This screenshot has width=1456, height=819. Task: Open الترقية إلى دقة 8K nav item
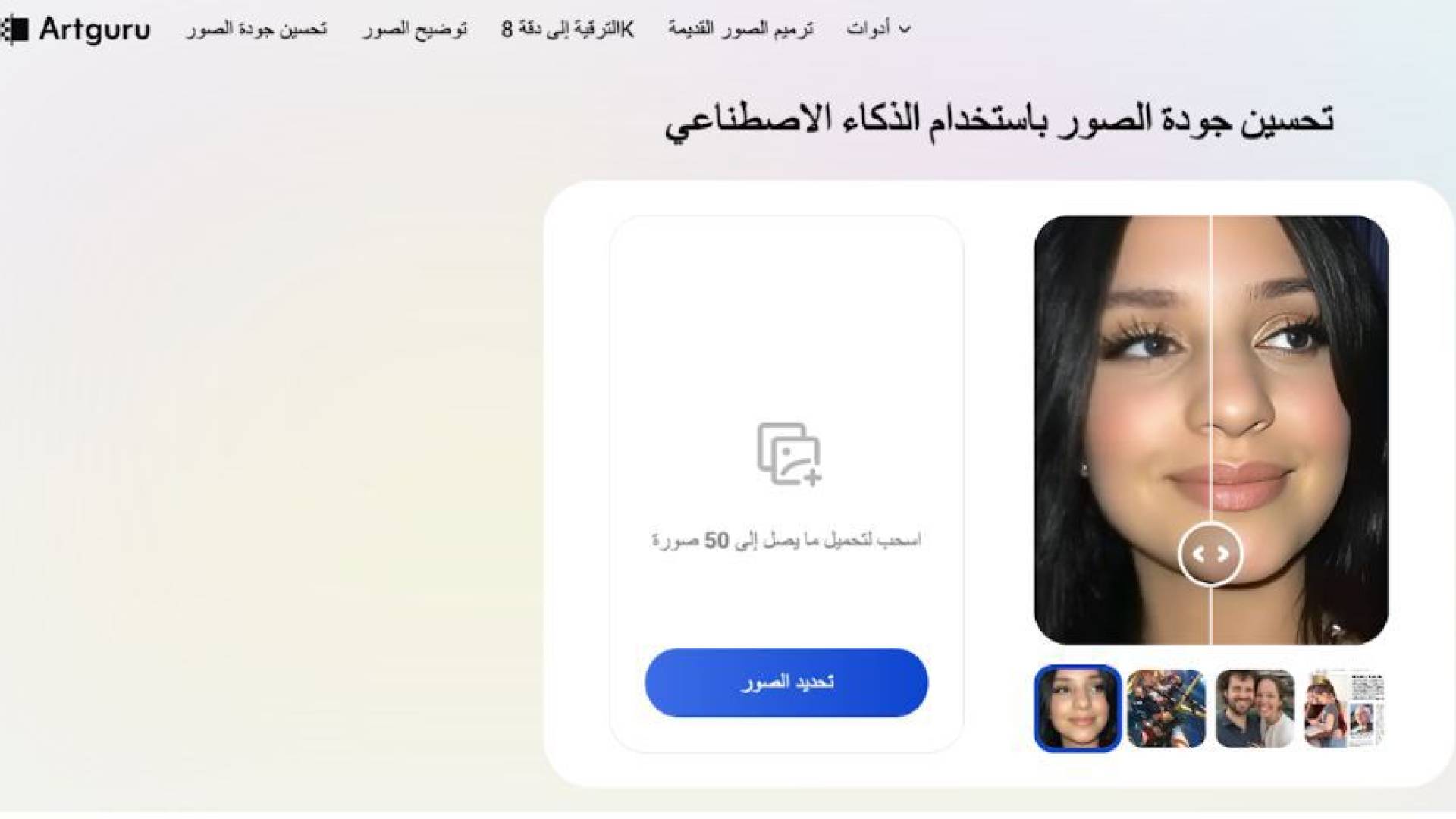[567, 29]
